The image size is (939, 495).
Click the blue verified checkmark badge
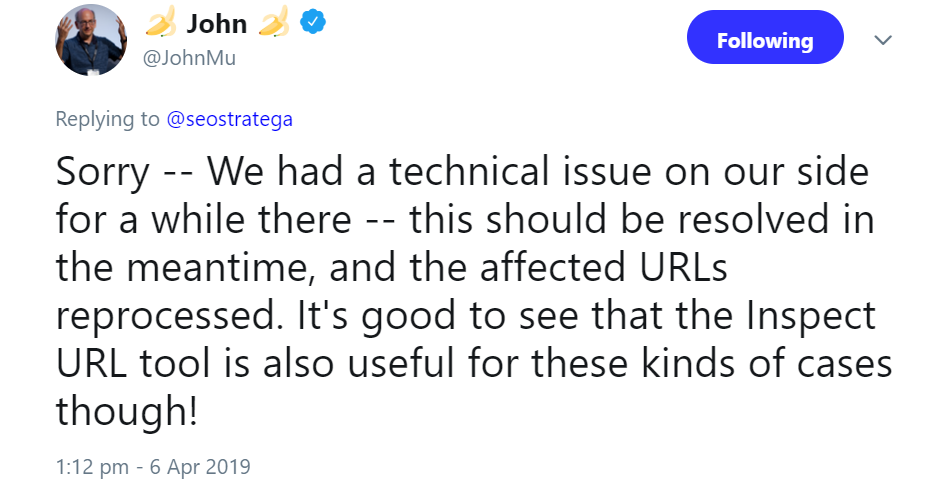(311, 23)
